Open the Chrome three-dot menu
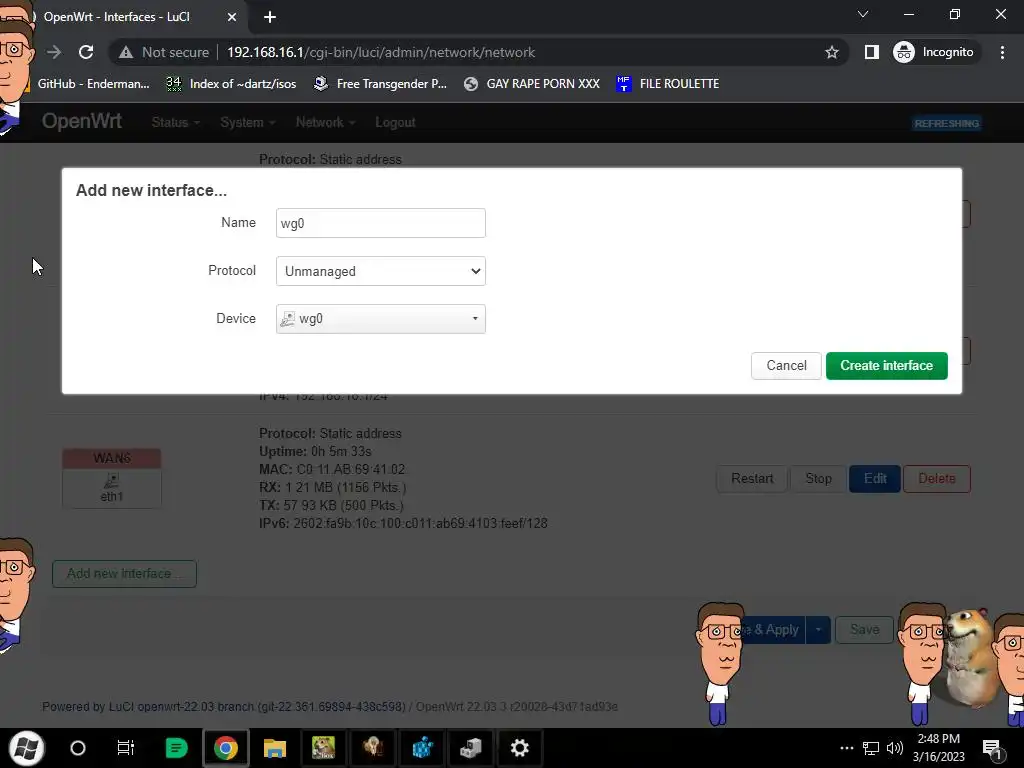This screenshot has width=1024, height=768. (x=1002, y=52)
